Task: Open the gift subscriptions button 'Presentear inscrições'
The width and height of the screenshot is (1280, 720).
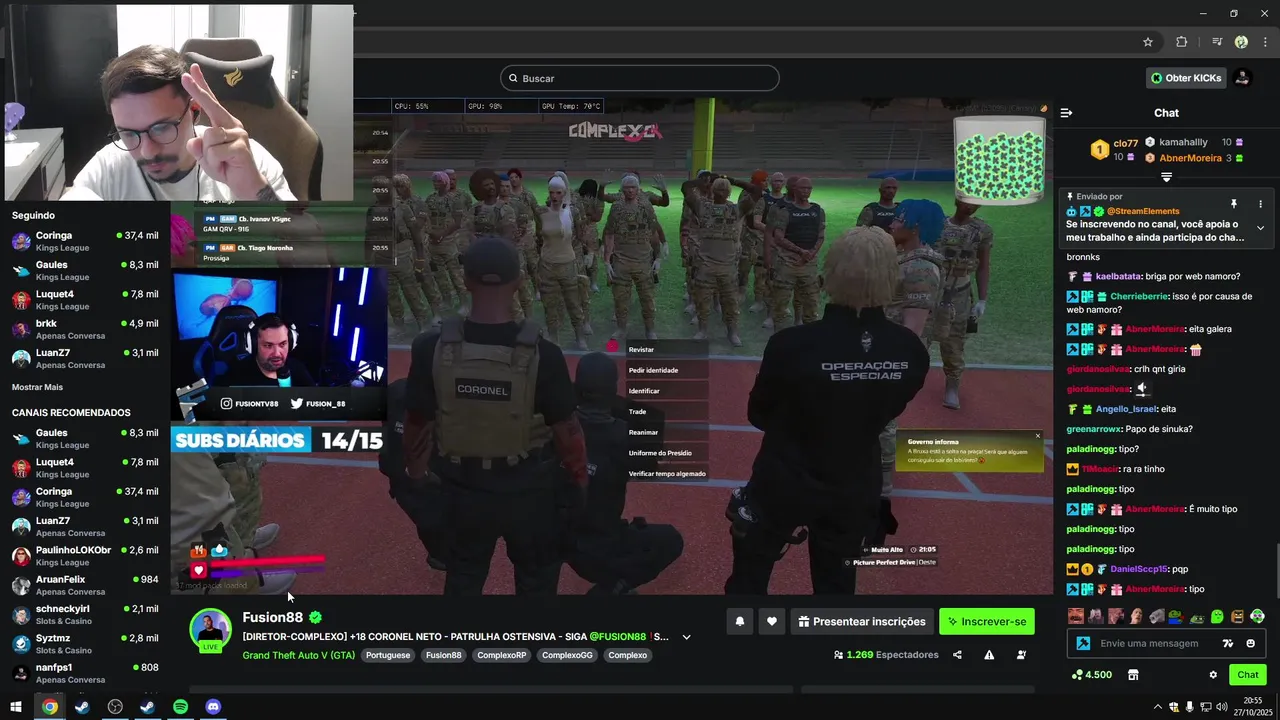Action: coord(861,621)
